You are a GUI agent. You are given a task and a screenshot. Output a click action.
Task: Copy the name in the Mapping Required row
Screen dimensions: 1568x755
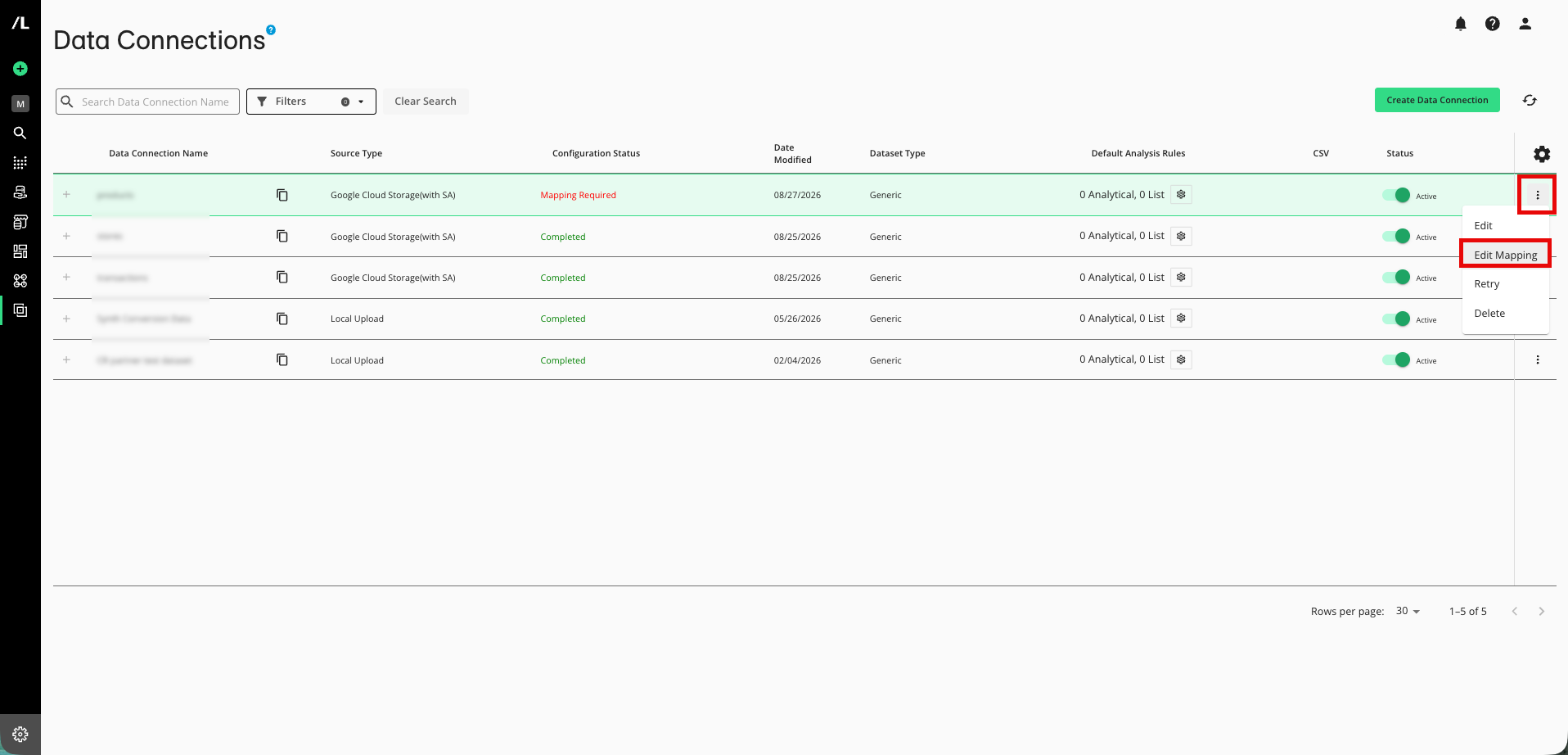pyautogui.click(x=282, y=195)
